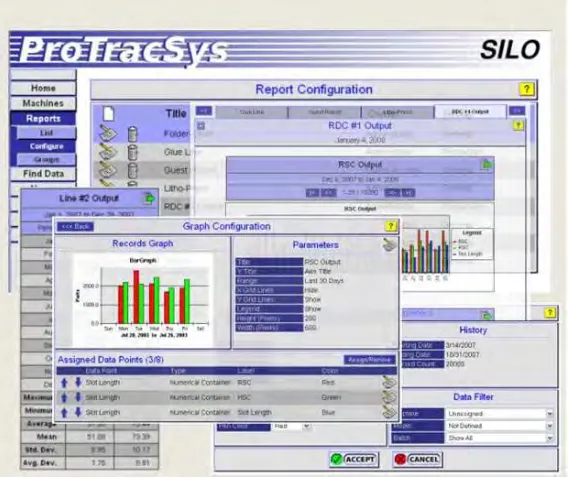Click the CANCEL button
Image resolution: width=568 pixels, height=478 pixels.
(417, 460)
